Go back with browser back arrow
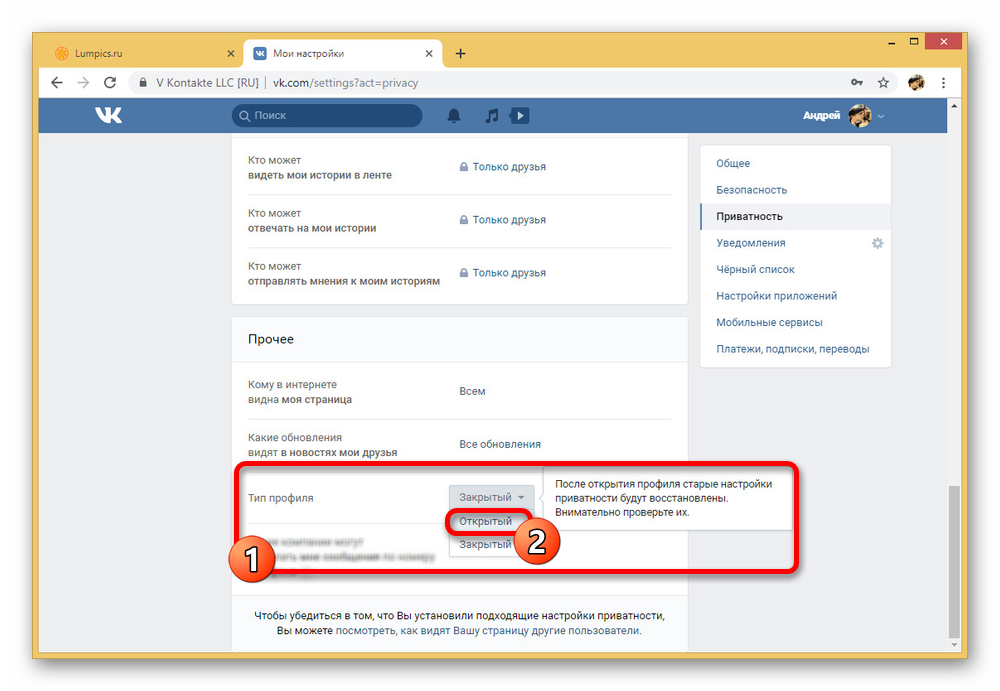Image resolution: width=1000 pixels, height=691 pixels. pos(57,82)
